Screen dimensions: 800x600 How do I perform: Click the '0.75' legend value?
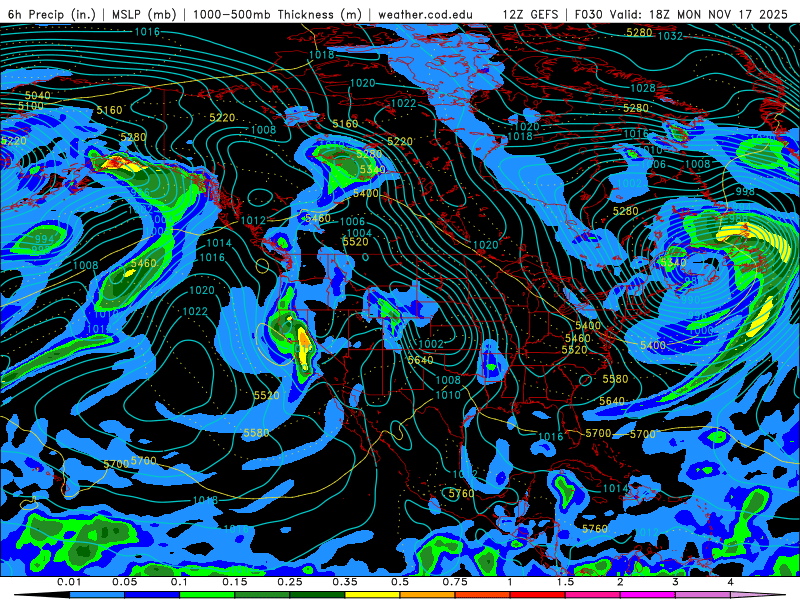coord(455,582)
